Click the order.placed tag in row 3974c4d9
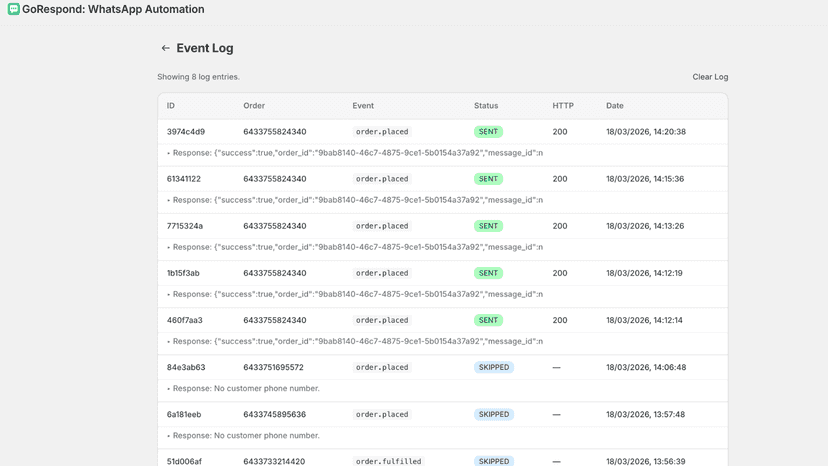828x466 pixels. 382,132
